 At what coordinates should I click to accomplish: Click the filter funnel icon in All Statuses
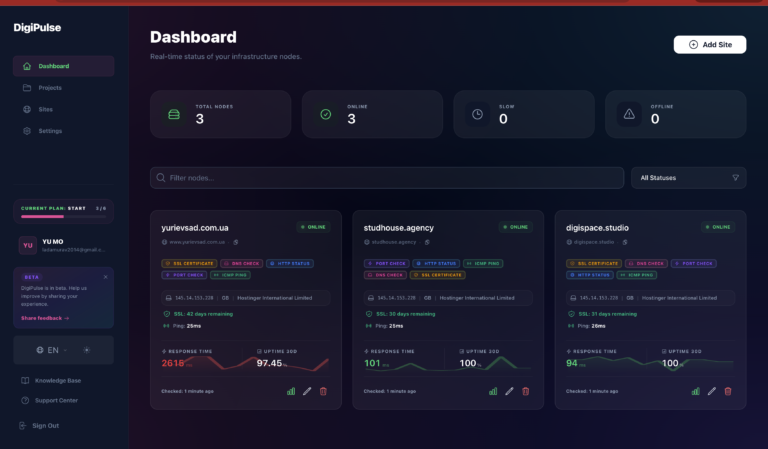[735, 178]
